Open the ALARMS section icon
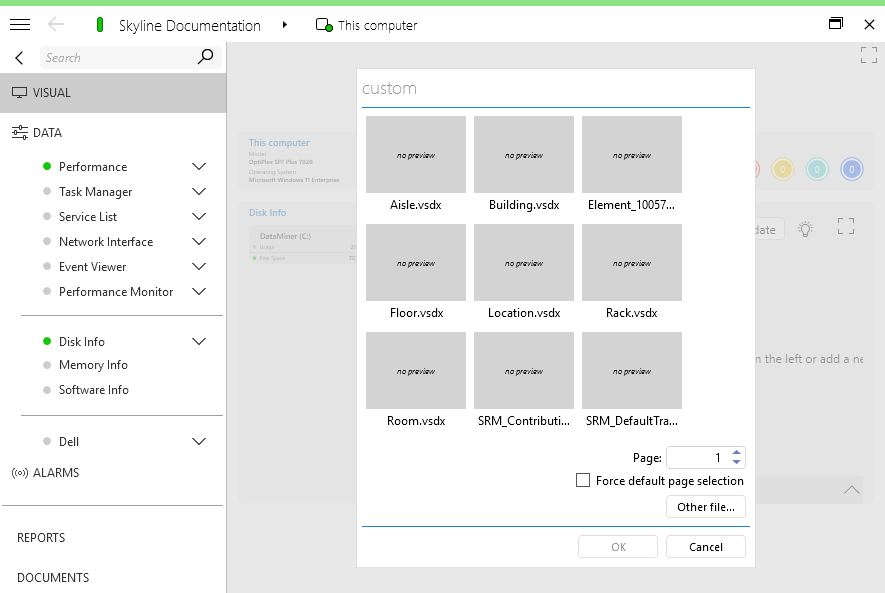This screenshot has width=885, height=593. (x=22, y=472)
